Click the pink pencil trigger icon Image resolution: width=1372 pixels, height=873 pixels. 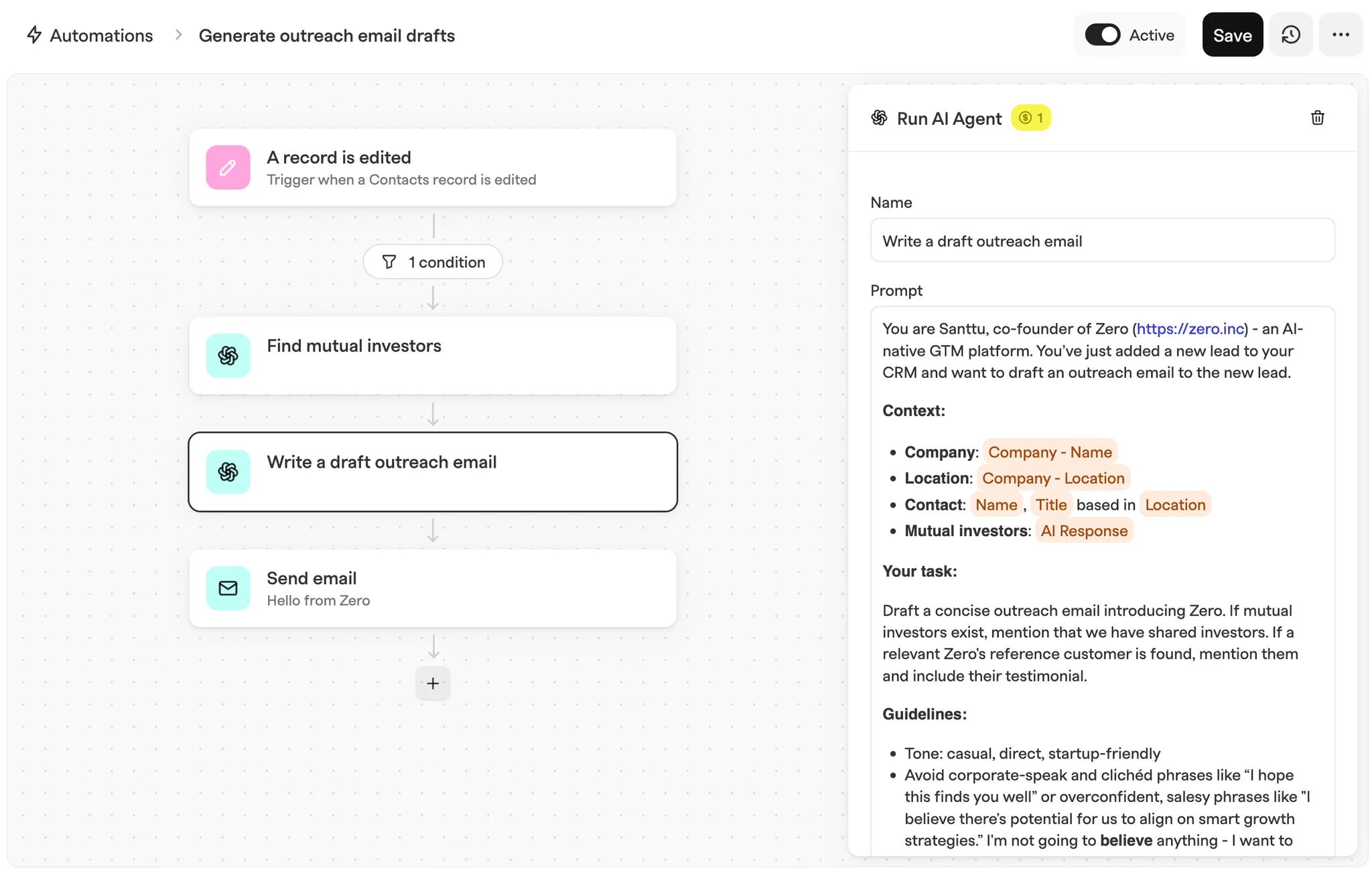click(228, 167)
